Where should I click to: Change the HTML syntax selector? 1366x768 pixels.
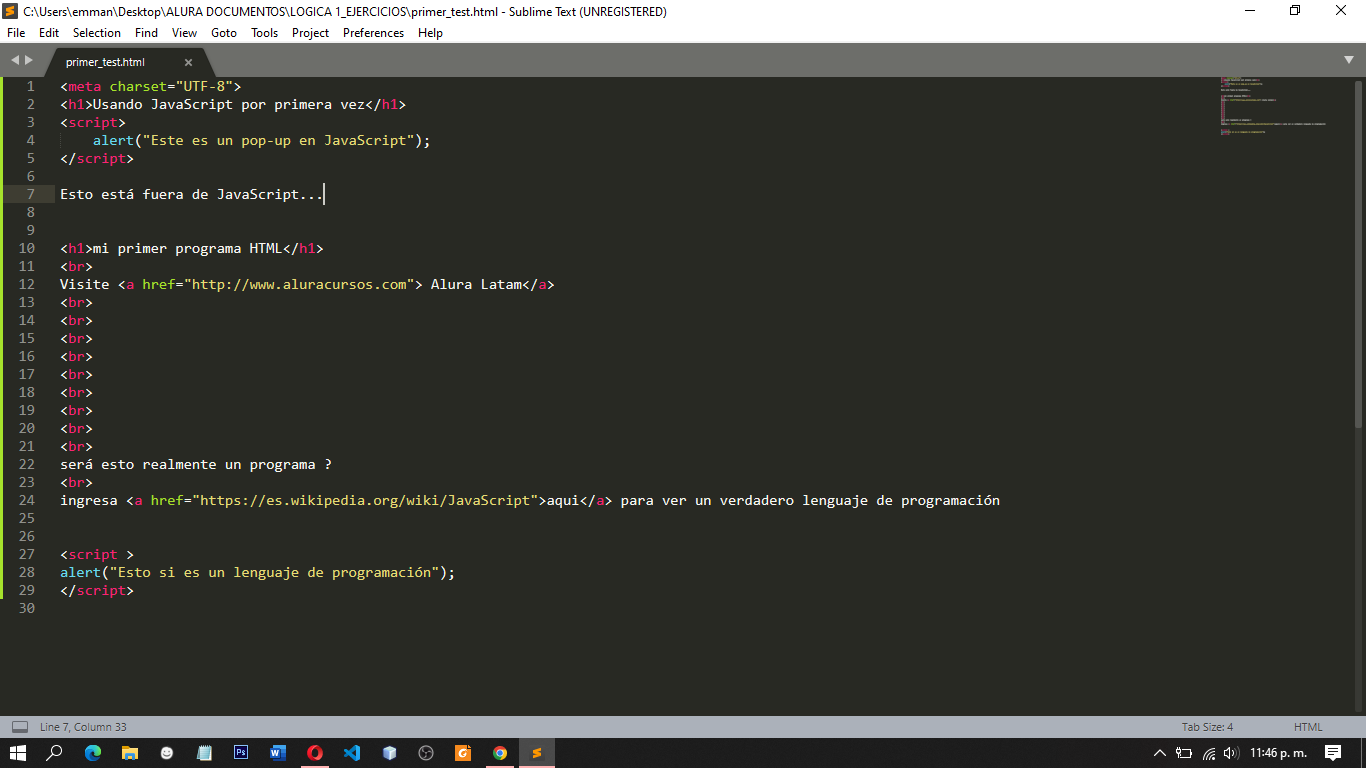[x=1308, y=727]
